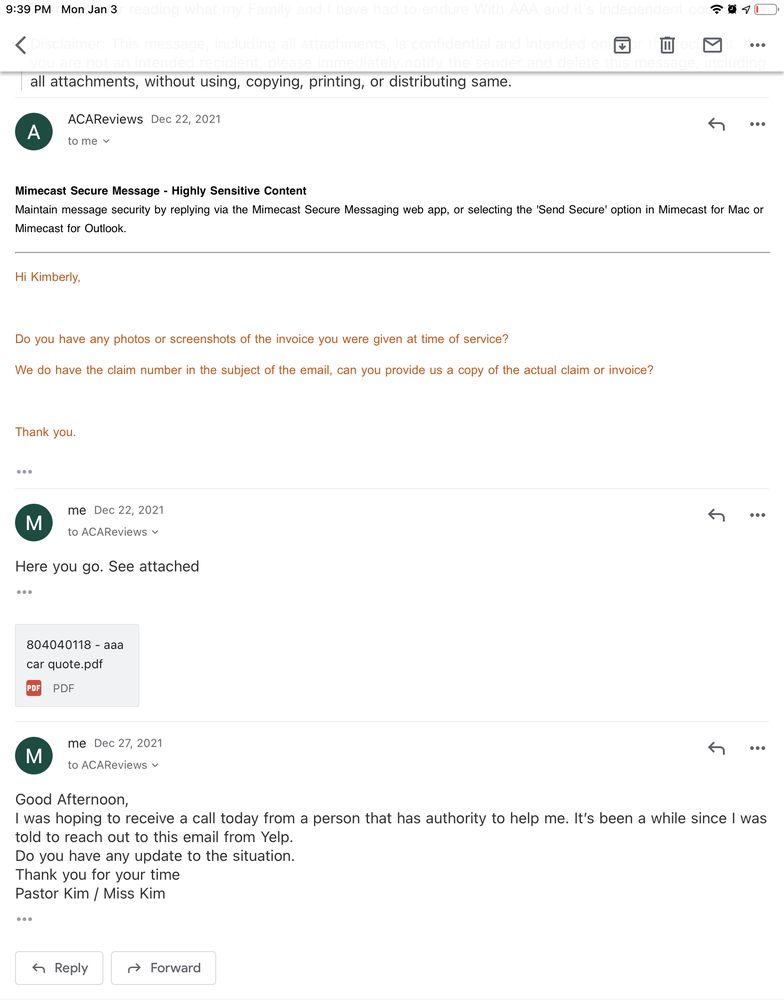Tap the ACAReviews sender avatar
784x1000 pixels.
(34, 131)
